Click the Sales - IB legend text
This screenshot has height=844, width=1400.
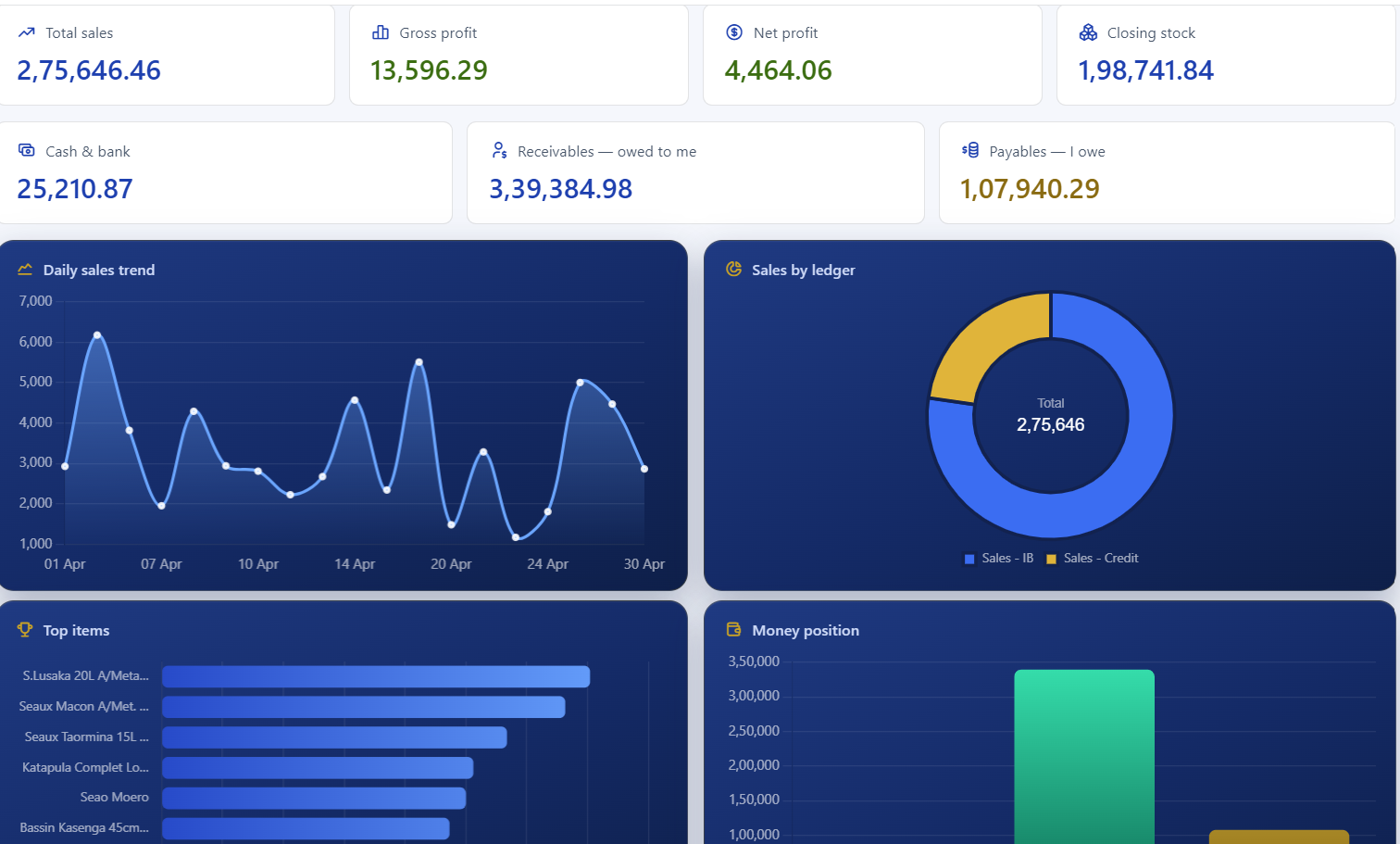1007,559
